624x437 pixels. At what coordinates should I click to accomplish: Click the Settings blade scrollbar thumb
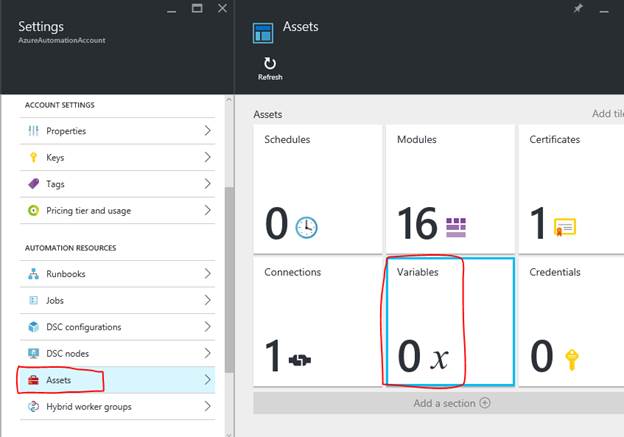tap(229, 280)
